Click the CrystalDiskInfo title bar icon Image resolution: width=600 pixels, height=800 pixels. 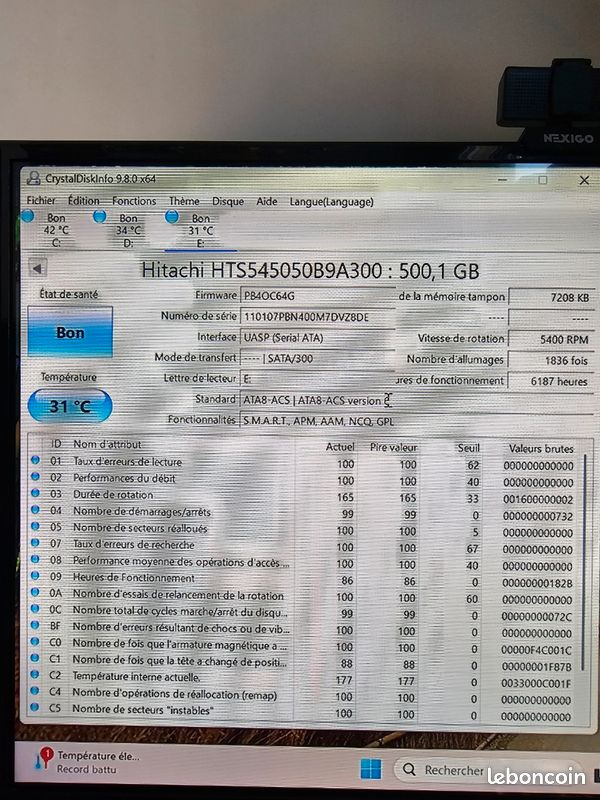coord(34,179)
